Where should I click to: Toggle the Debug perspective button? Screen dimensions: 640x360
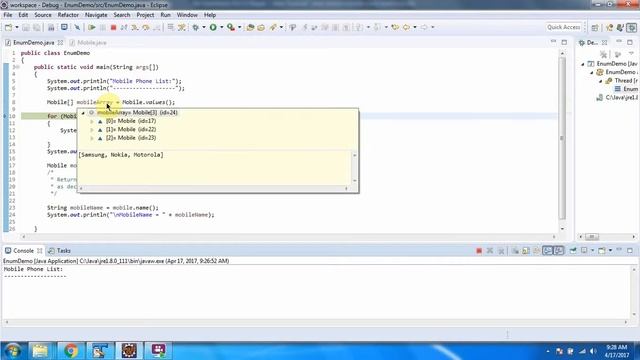click(x=632, y=27)
